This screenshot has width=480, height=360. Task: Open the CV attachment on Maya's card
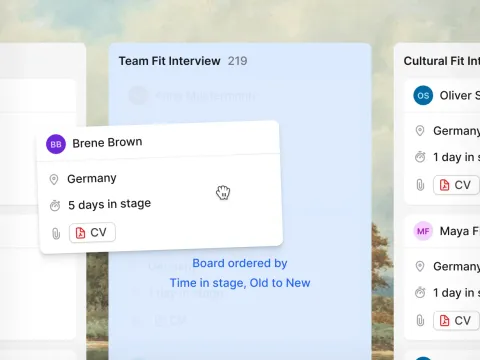(x=456, y=321)
